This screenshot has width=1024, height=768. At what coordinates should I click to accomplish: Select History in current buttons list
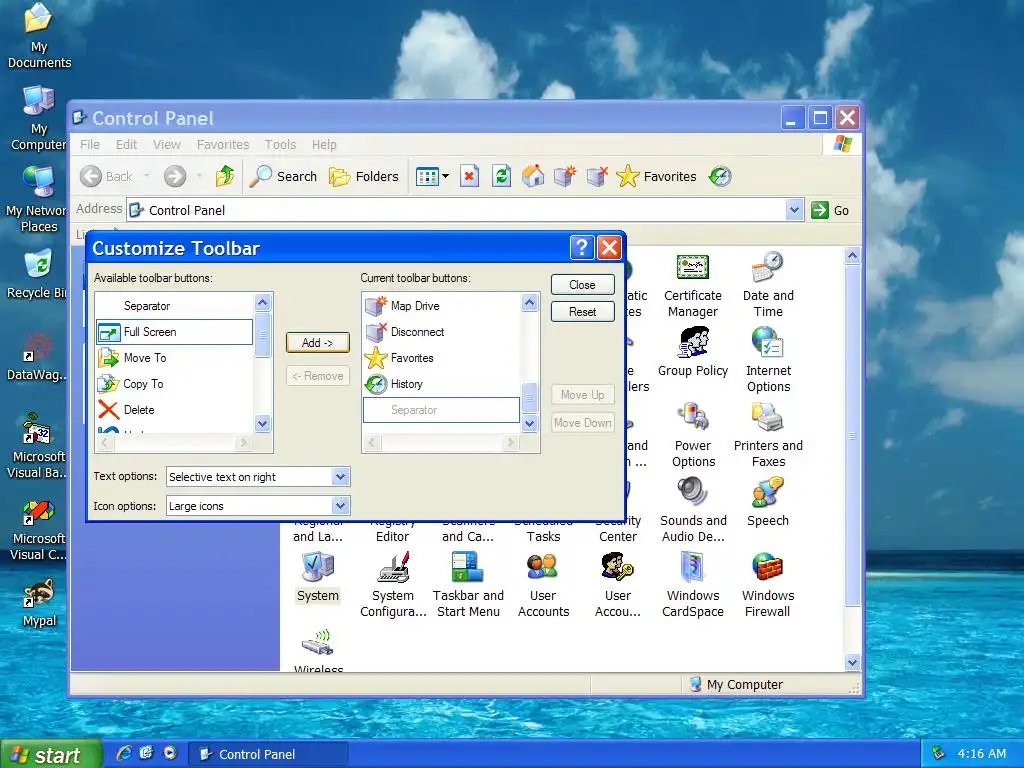[x=441, y=384]
